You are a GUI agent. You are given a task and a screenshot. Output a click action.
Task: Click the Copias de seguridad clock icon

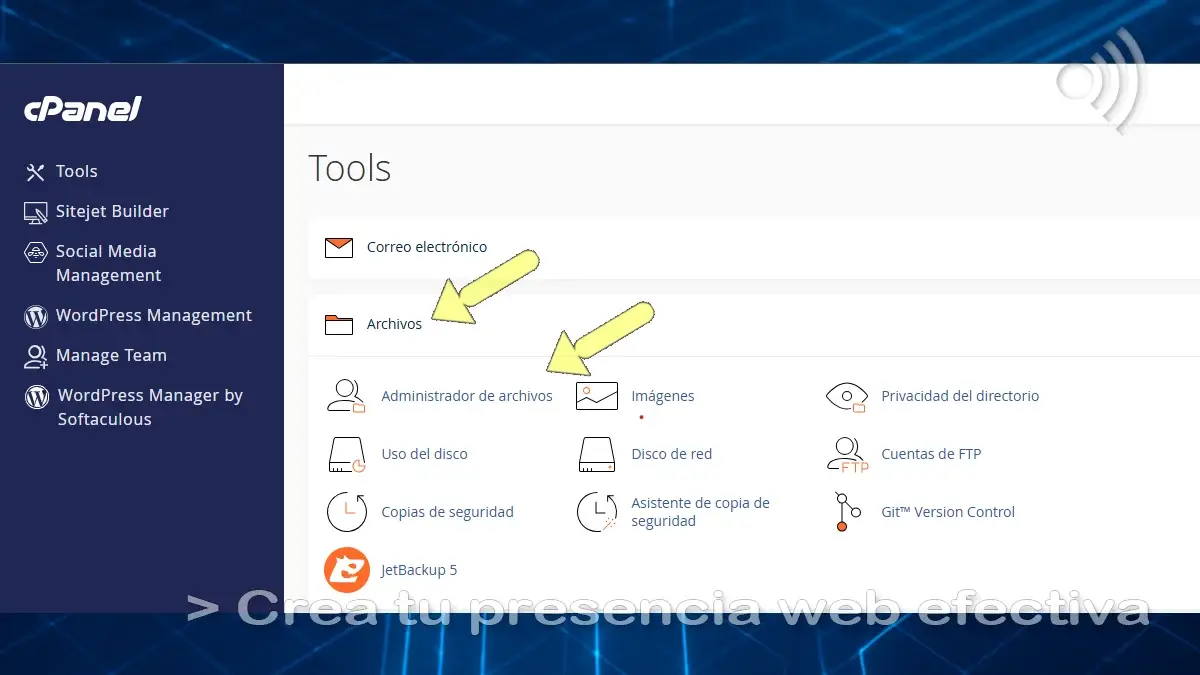(346, 511)
